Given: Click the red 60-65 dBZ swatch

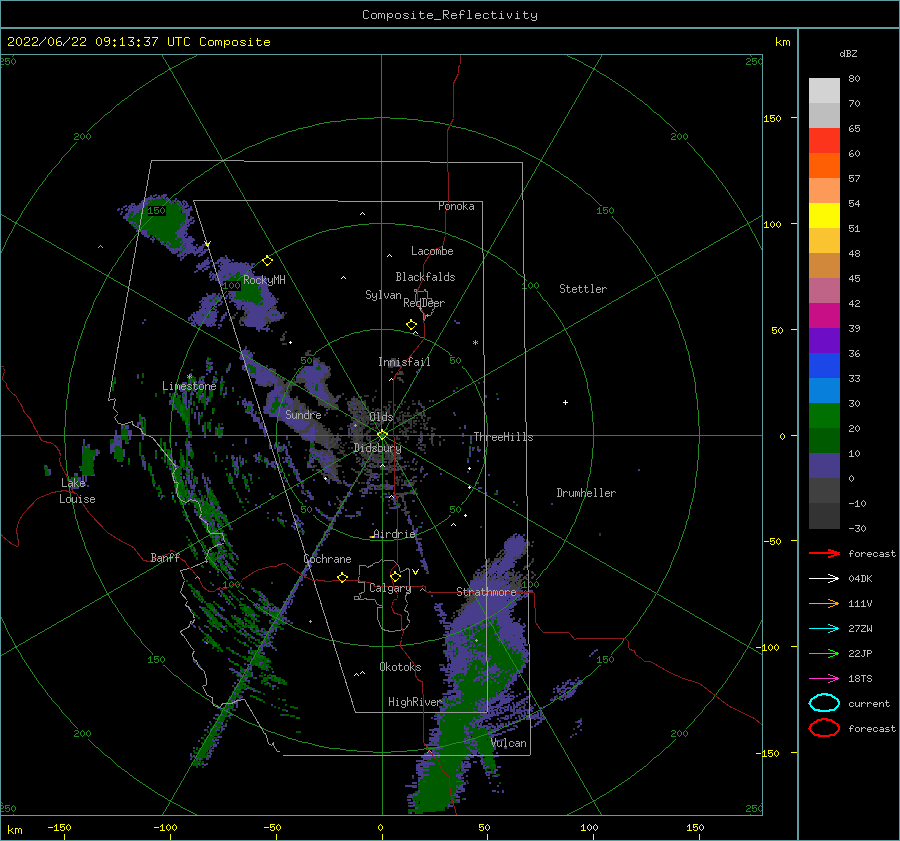Looking at the screenshot, I should [824, 141].
